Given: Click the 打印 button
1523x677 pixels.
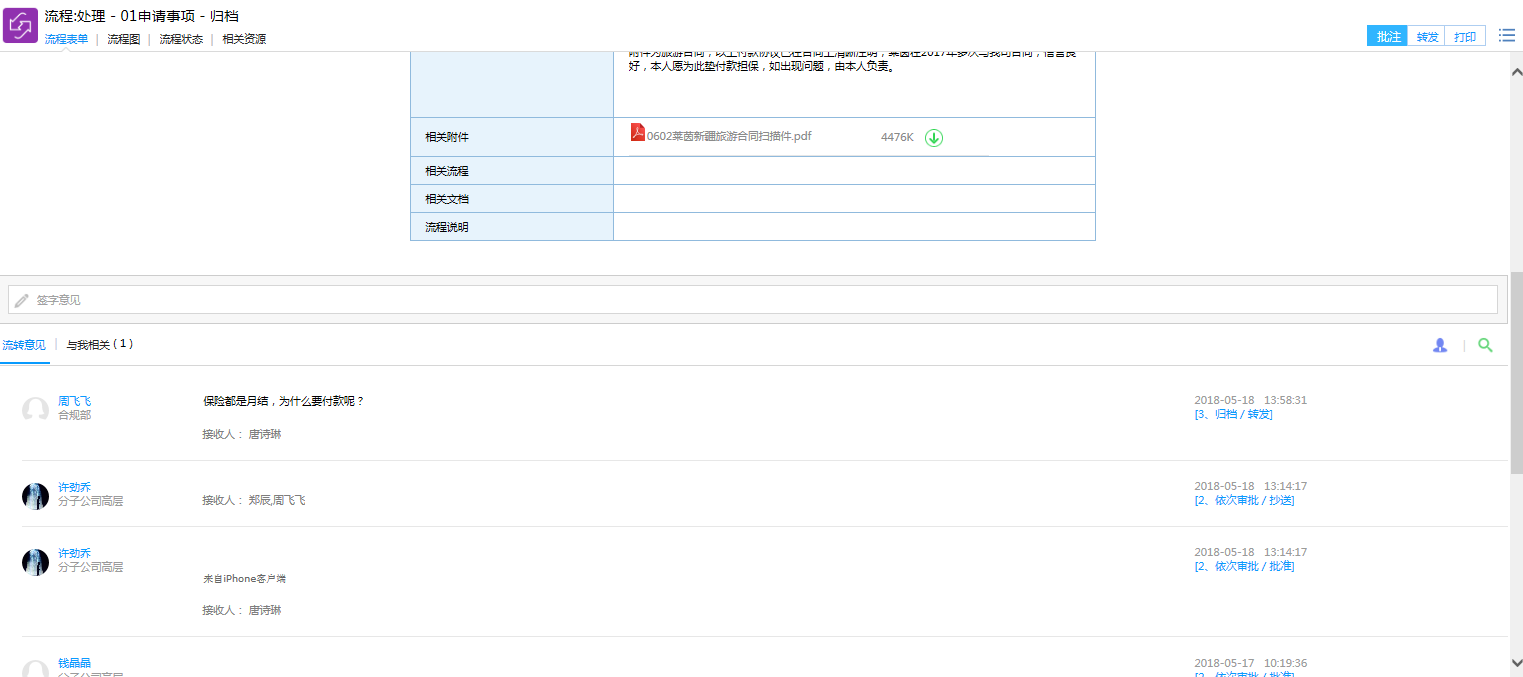Looking at the screenshot, I should click(1464, 37).
